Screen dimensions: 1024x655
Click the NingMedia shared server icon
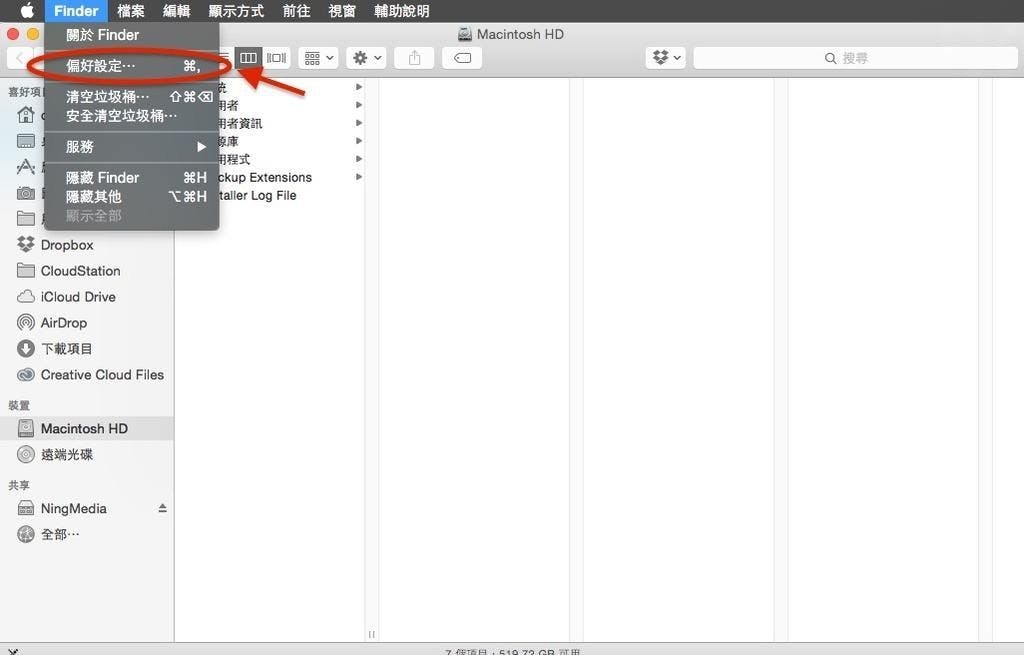pos(25,508)
